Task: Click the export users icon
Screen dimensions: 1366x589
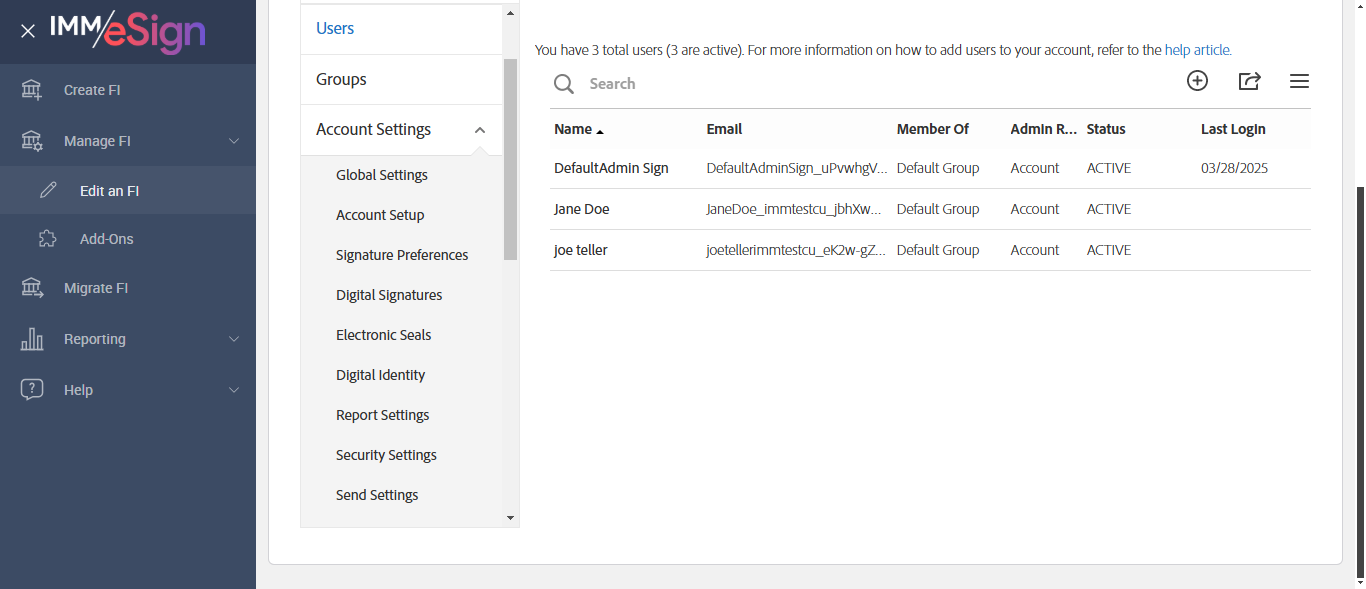Action: click(x=1249, y=82)
